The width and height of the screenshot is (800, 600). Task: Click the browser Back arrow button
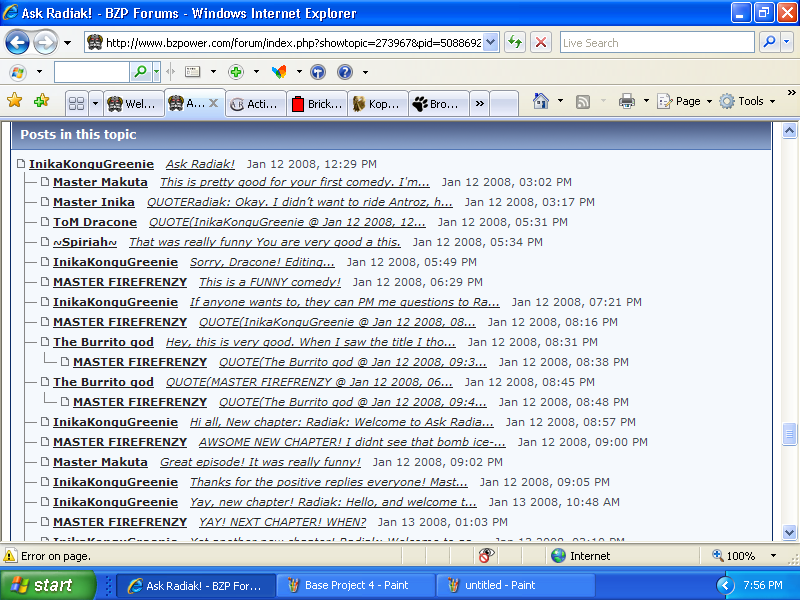click(17, 42)
